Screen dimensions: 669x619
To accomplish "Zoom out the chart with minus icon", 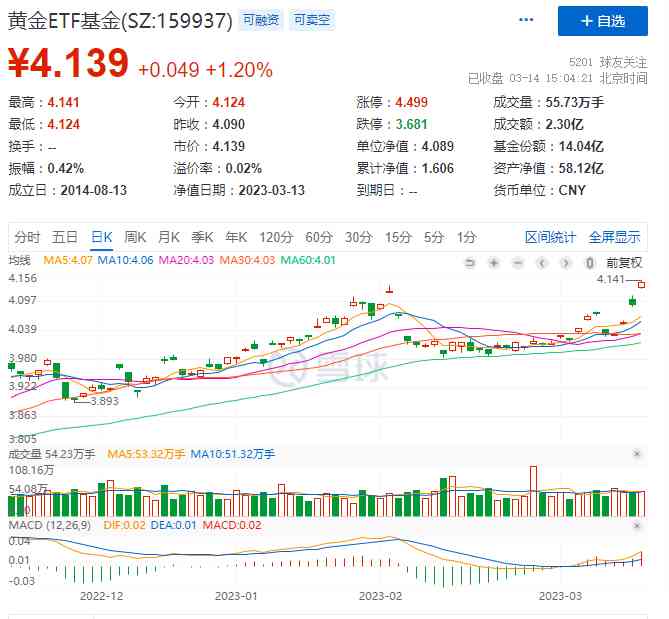I will tap(517, 262).
